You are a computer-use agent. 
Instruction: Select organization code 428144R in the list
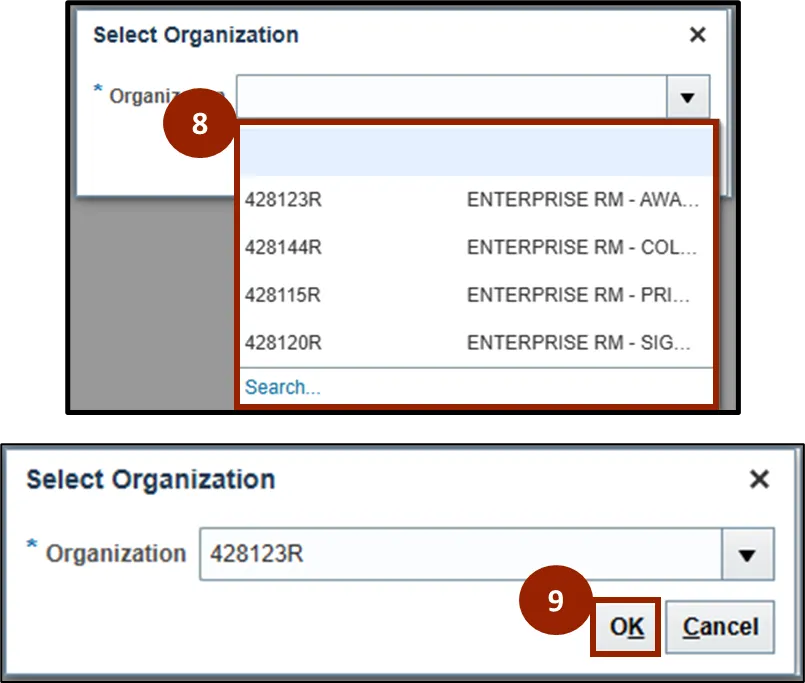pos(283,248)
